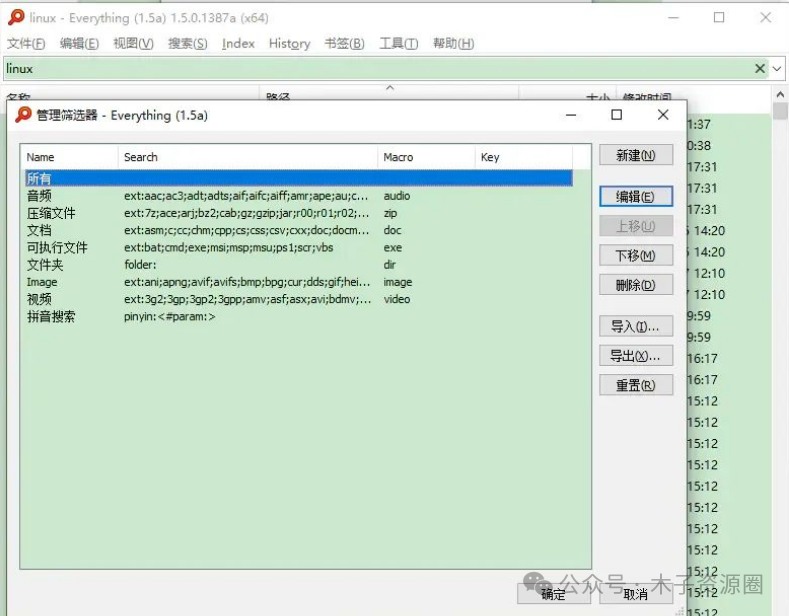
Task: Sort filters by Search column header
Action: click(x=248, y=157)
